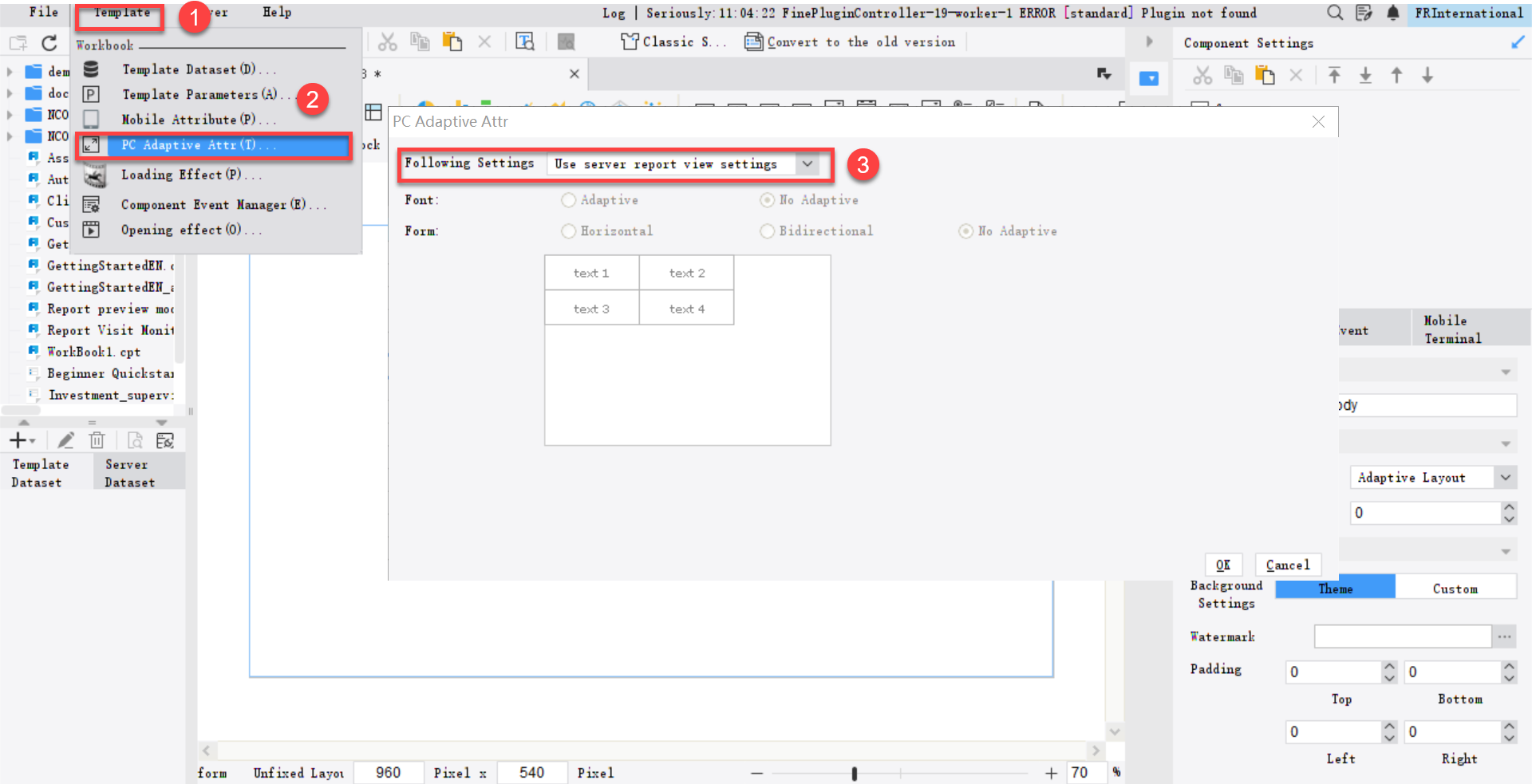Click the cut icon in Component Settings

click(1202, 76)
